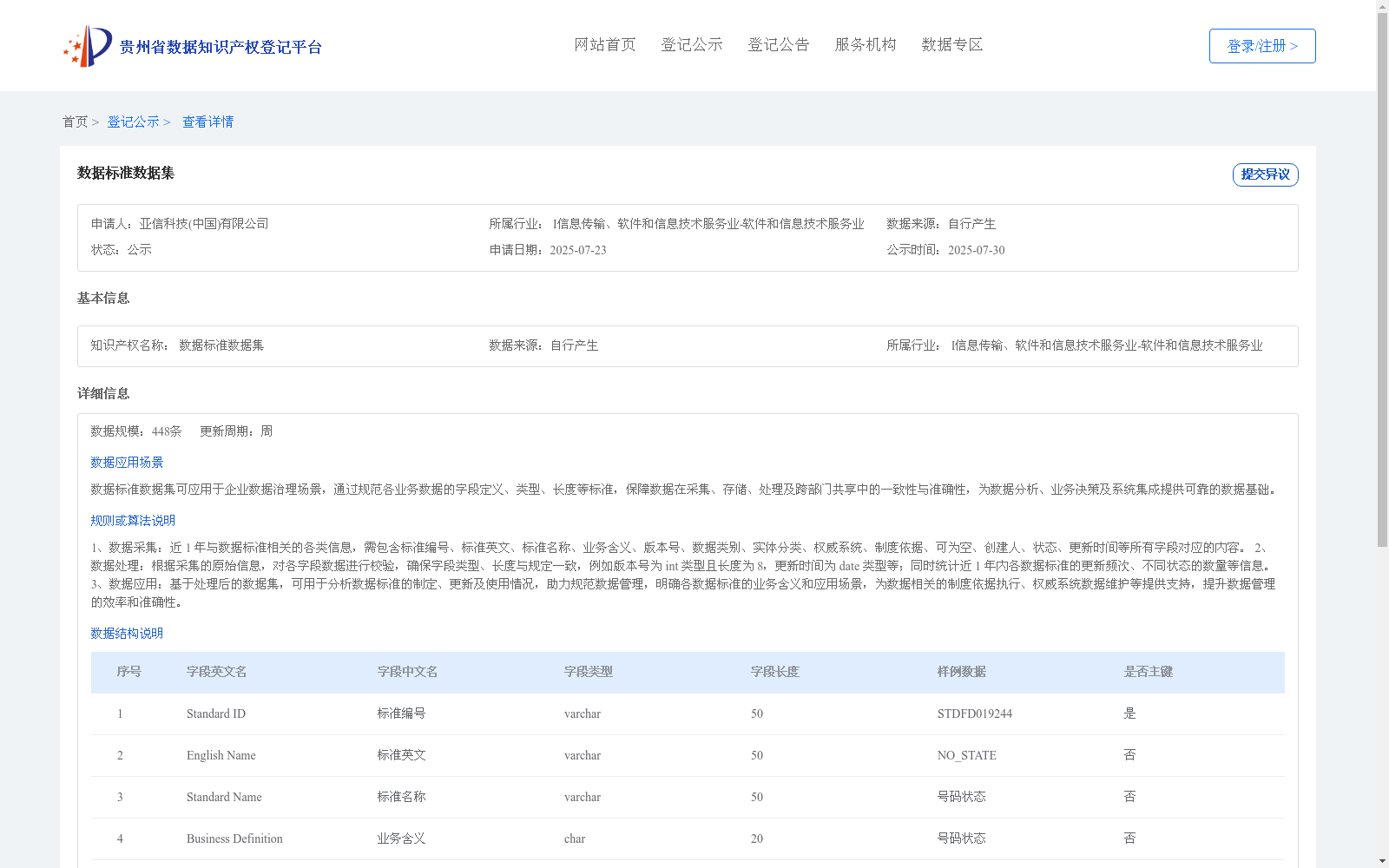Screen dimensions: 1389x868
Task: Click the 字段英文名 column header
Action: pos(217,672)
